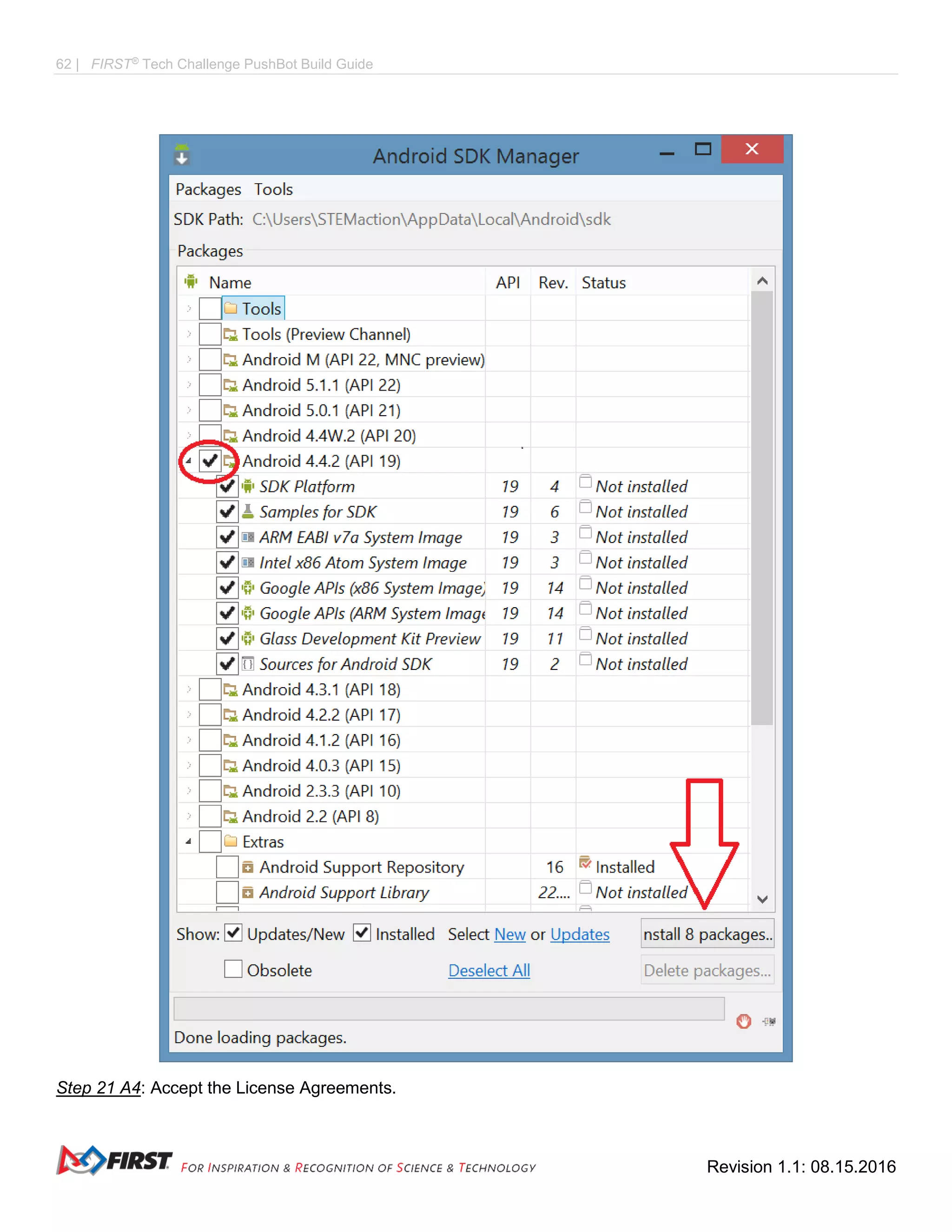Click the ARM EABI v7a System Image icon
This screenshot has height=1232, width=952.
pos(248,537)
